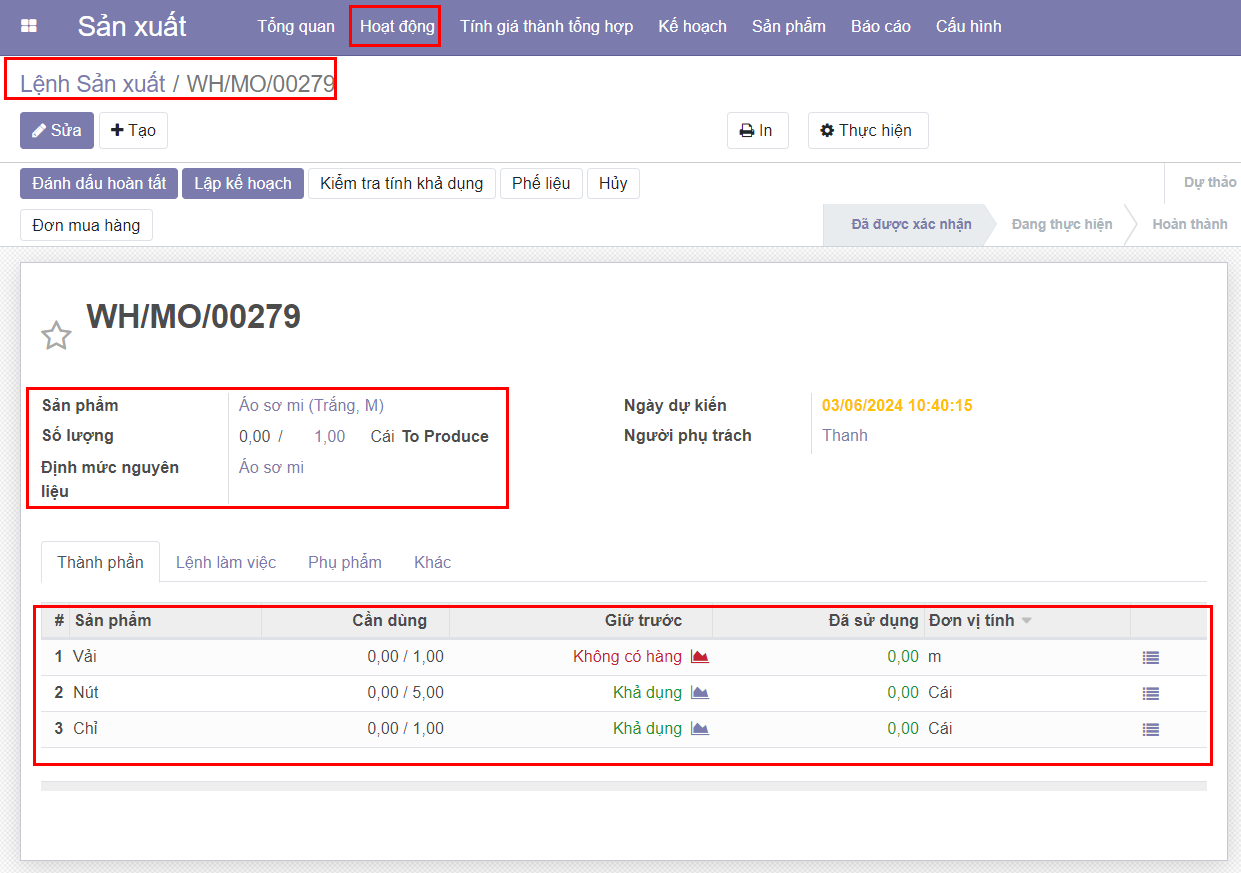Open the detail list icon for Vải

[x=1151, y=658]
